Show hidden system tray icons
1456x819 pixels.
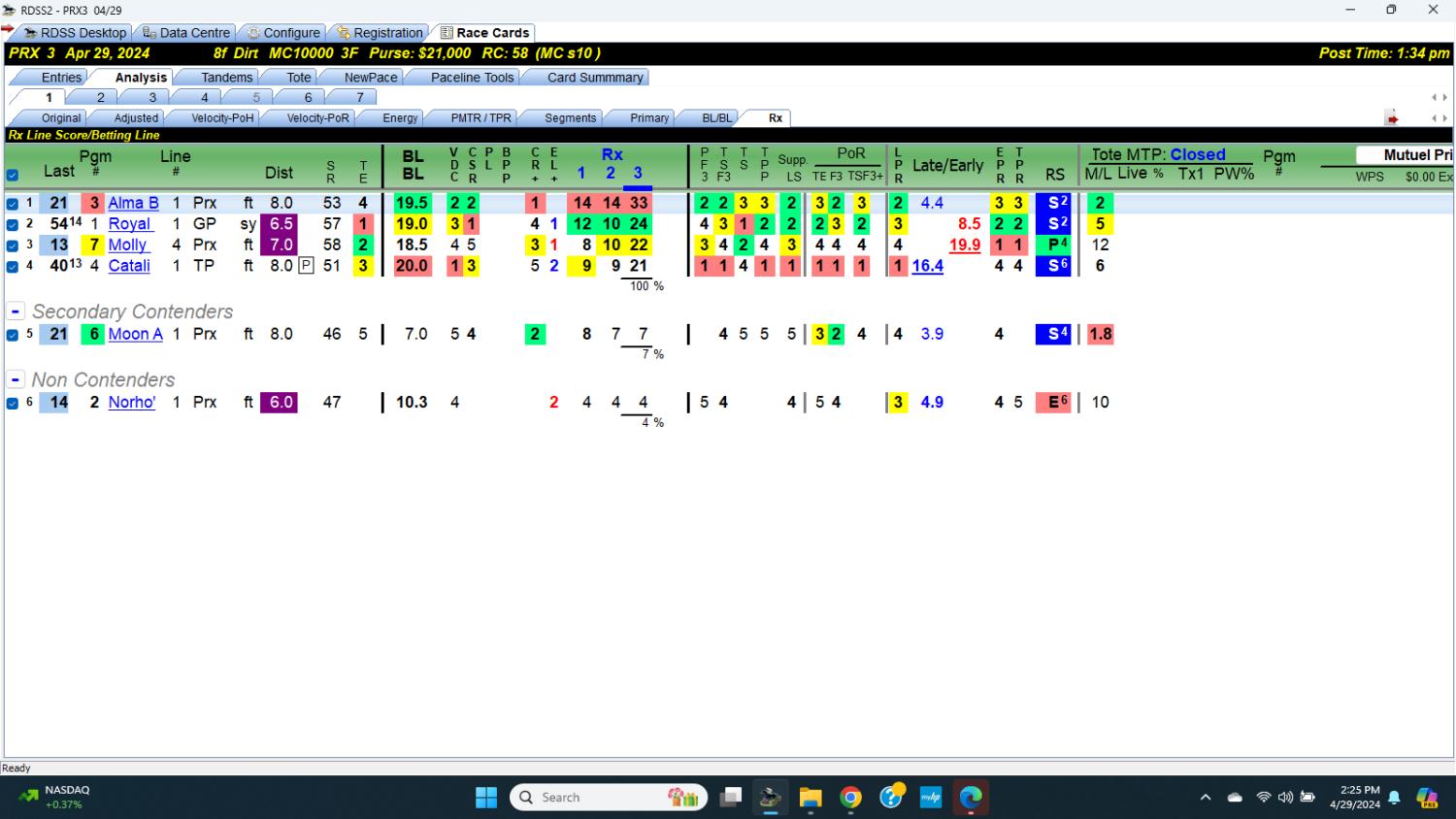(1206, 798)
